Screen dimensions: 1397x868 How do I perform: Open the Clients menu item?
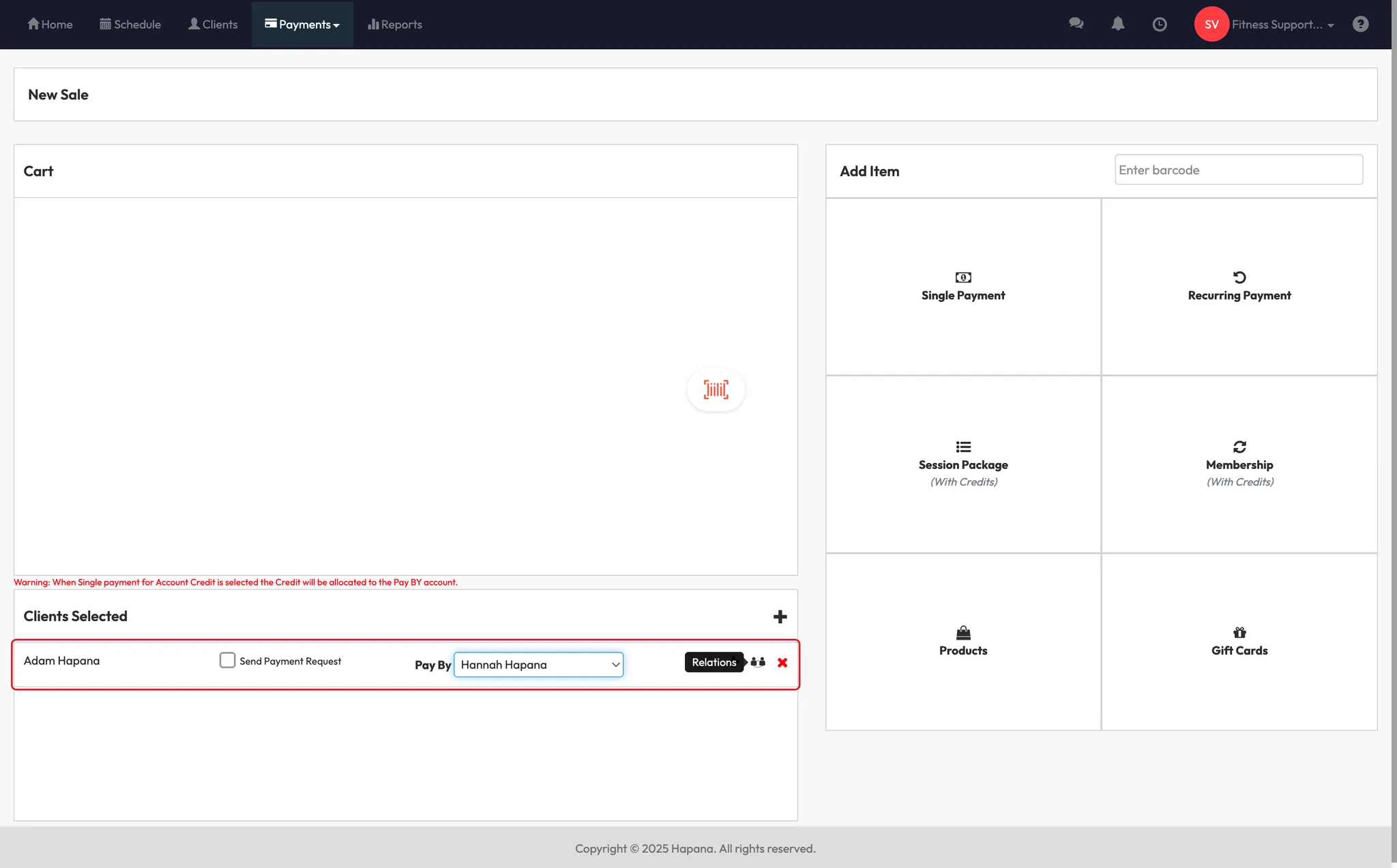[213, 25]
